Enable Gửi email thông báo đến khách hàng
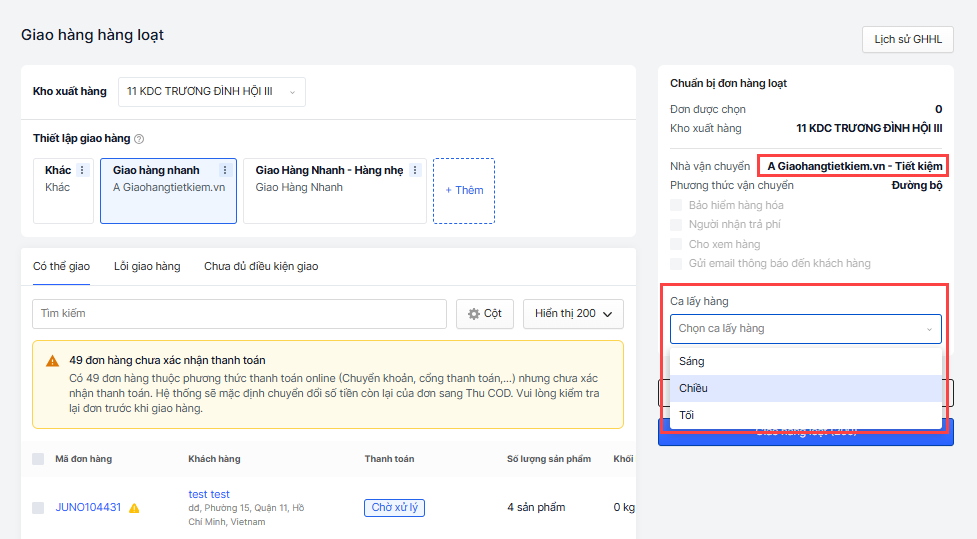Image resolution: width=977 pixels, height=539 pixels. (x=676, y=264)
